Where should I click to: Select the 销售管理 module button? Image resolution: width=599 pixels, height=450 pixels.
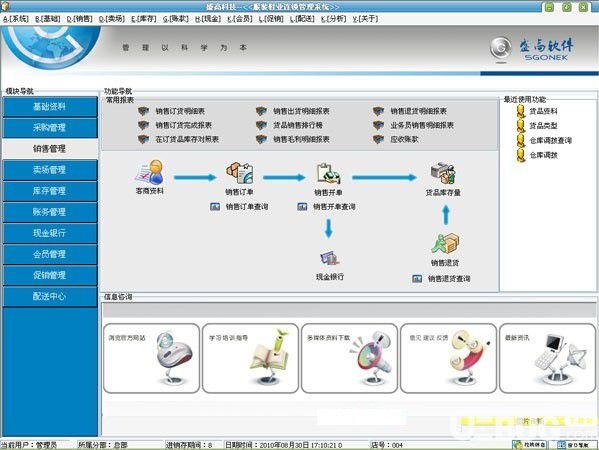coord(50,149)
